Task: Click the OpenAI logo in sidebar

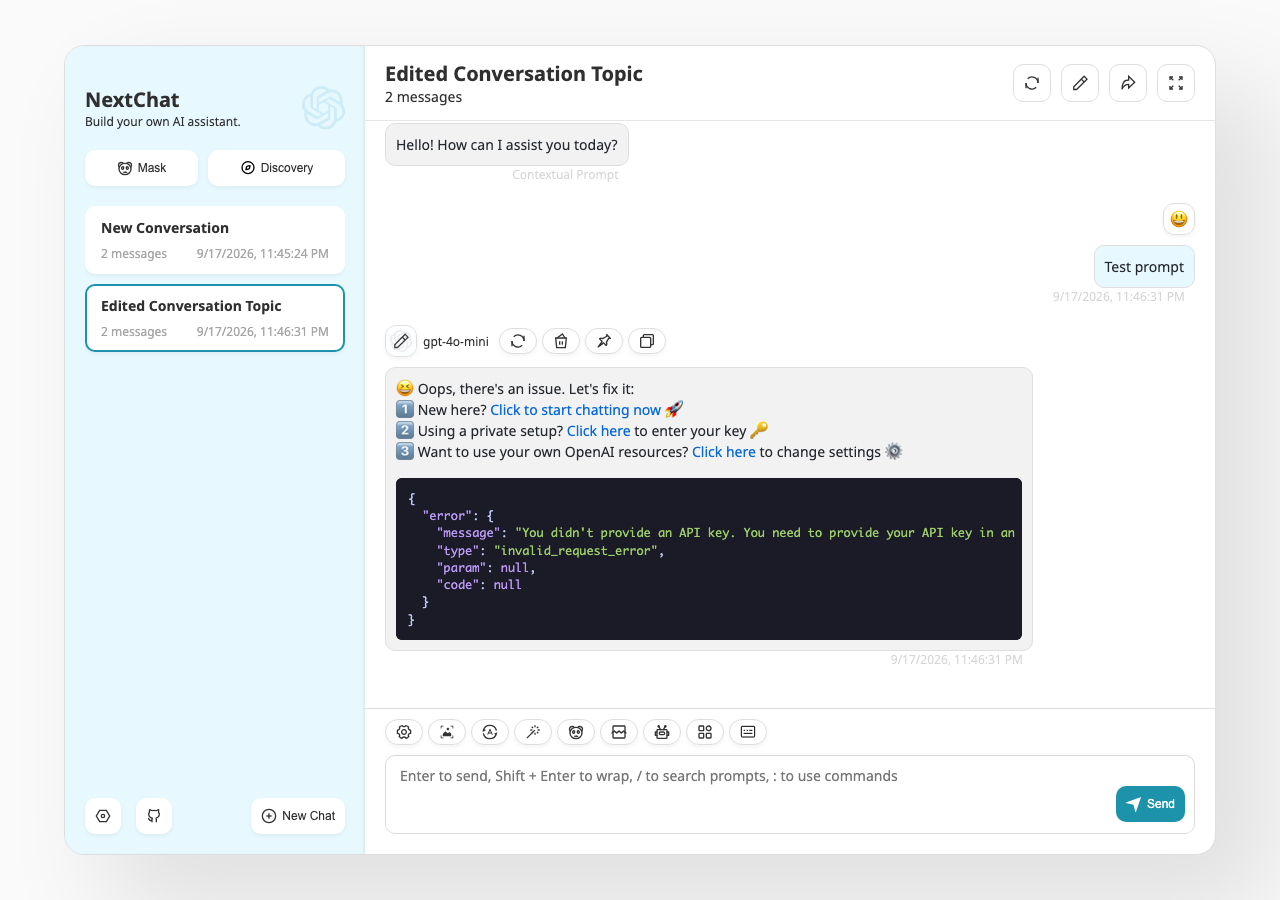Action: click(323, 108)
